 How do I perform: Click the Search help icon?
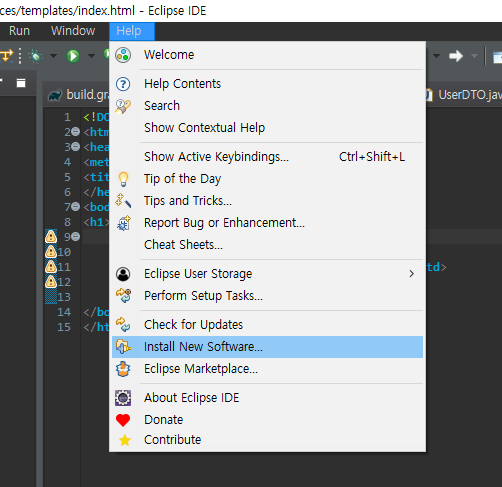click(x=123, y=106)
